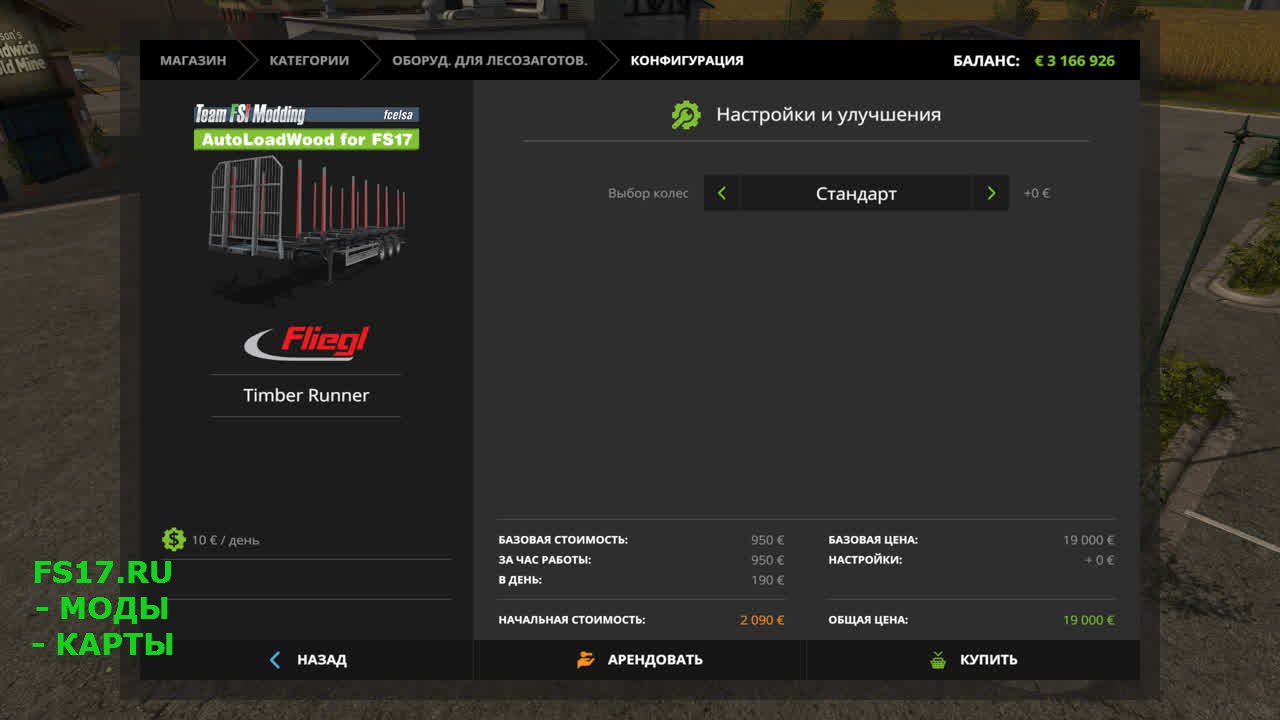Click the +0 € wheel price value
Image resolution: width=1280 pixels, height=720 pixels.
pyautogui.click(x=1036, y=193)
